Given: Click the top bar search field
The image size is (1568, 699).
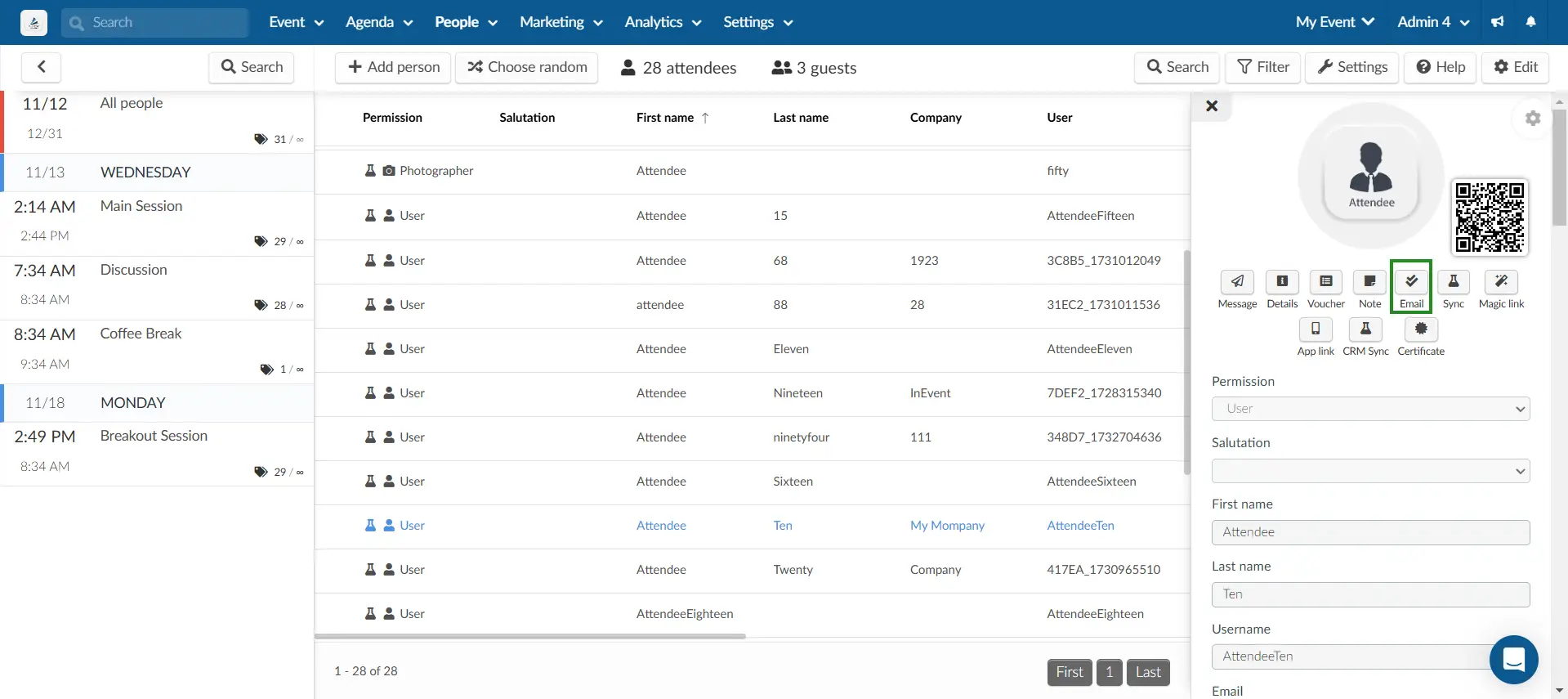Looking at the screenshot, I should coord(155,23).
